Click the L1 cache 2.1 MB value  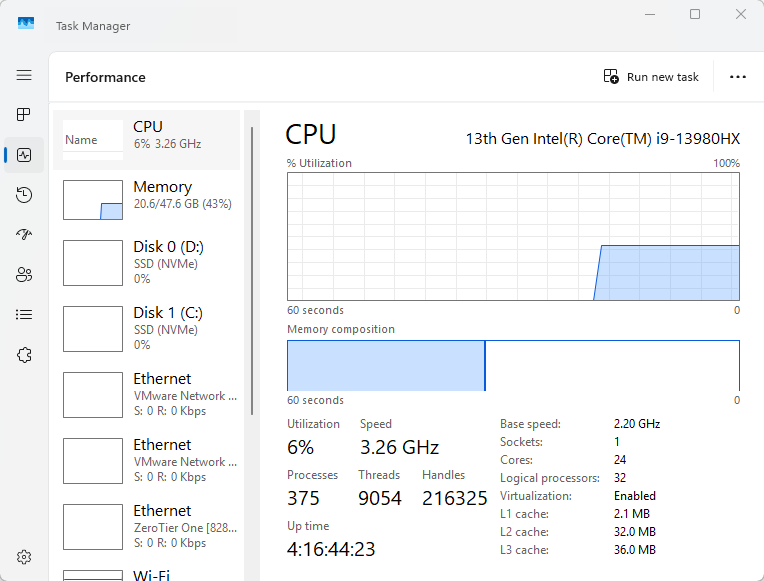631,514
